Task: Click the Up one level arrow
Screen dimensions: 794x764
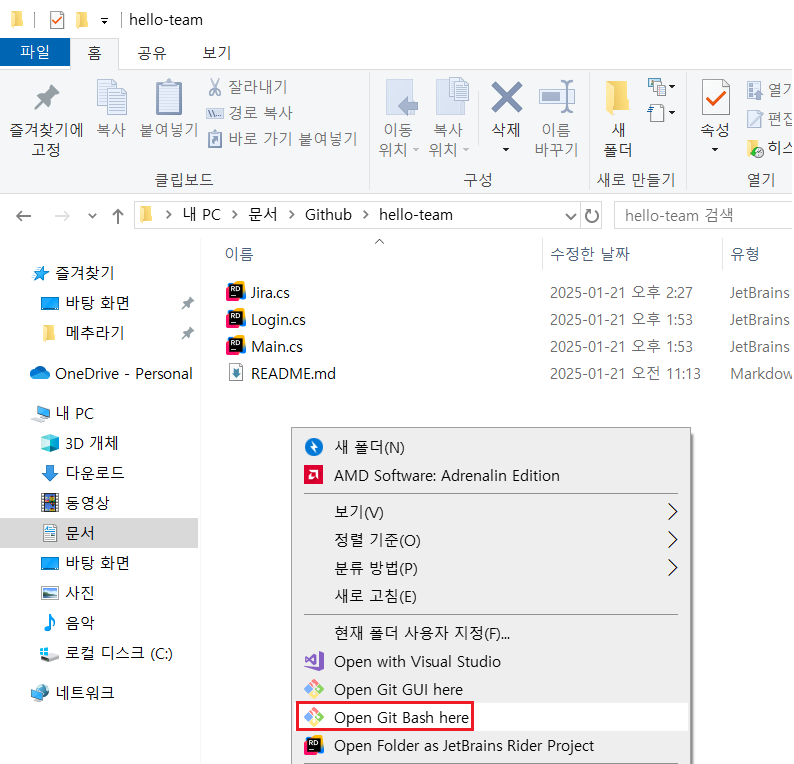Action: point(117,216)
